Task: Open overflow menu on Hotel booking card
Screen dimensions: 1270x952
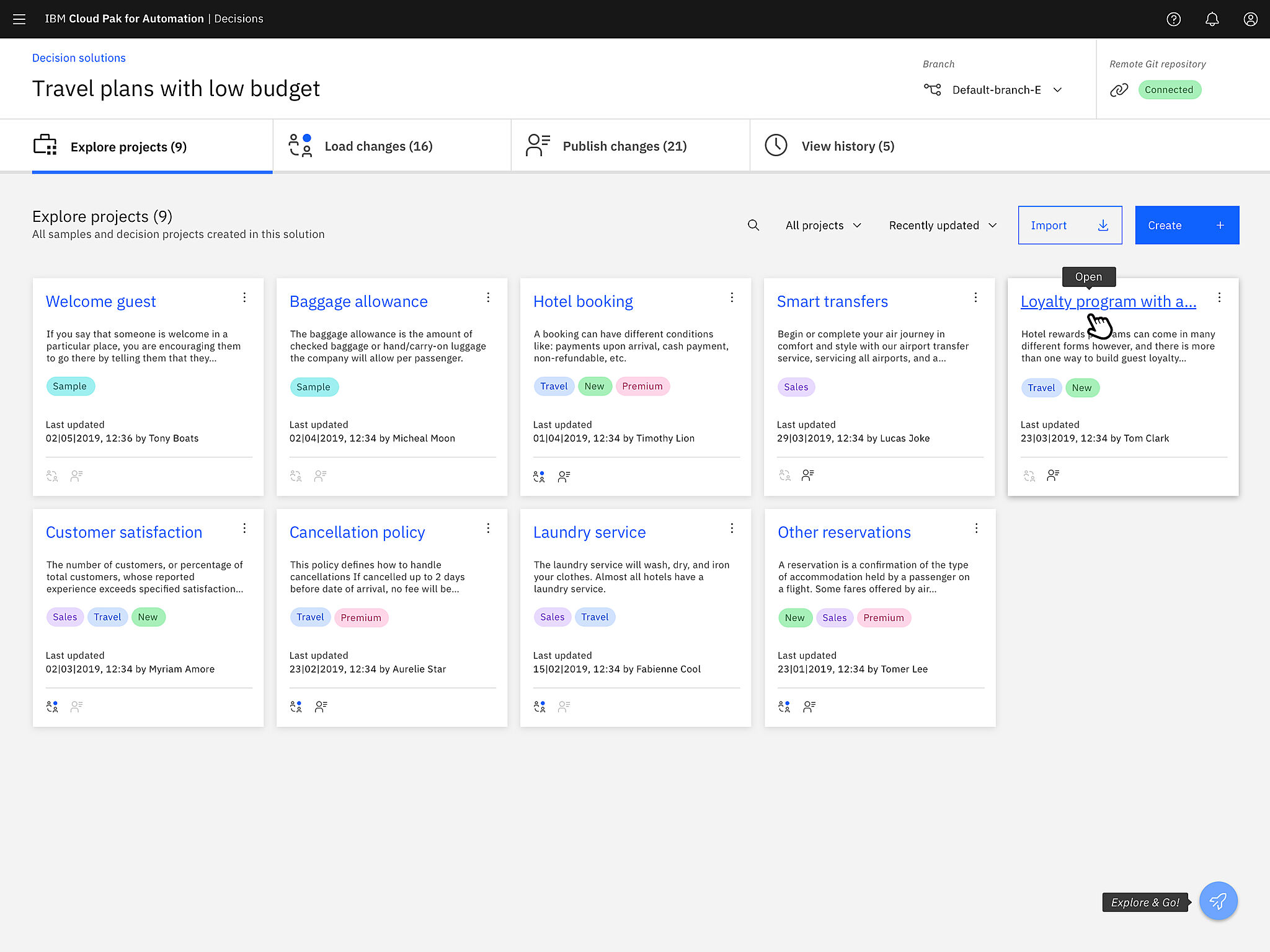Action: [732, 297]
